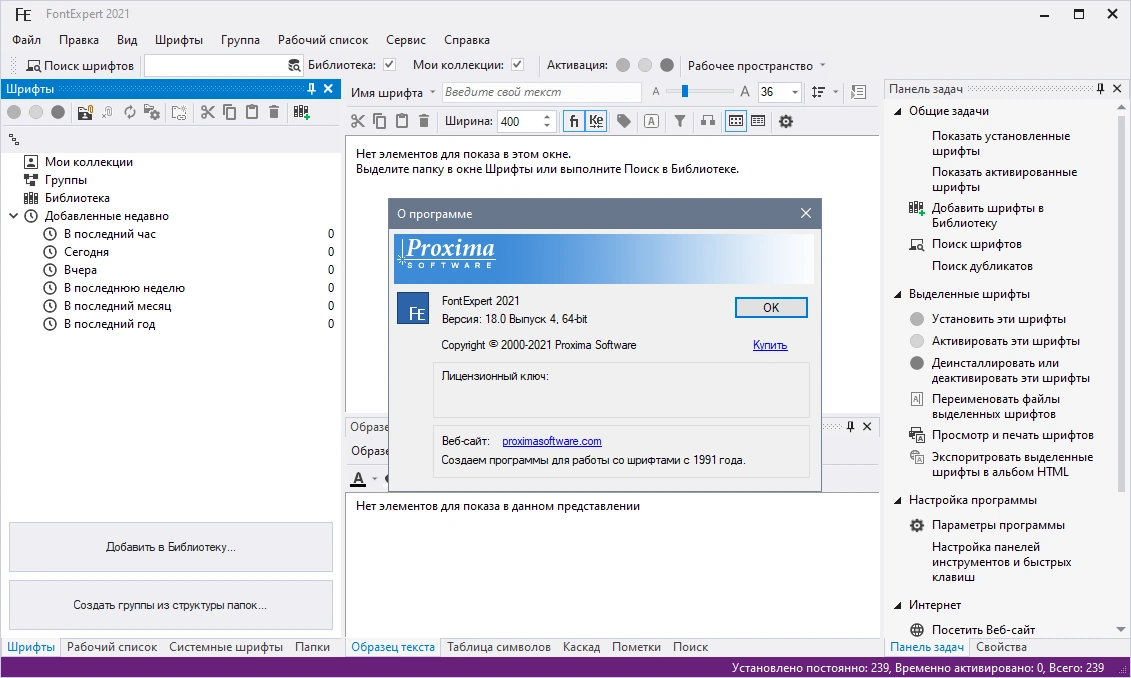Screen dimensions: 1131x678
Task: Click add-to-library books icon in Шрифты toolbar
Action: (302, 112)
